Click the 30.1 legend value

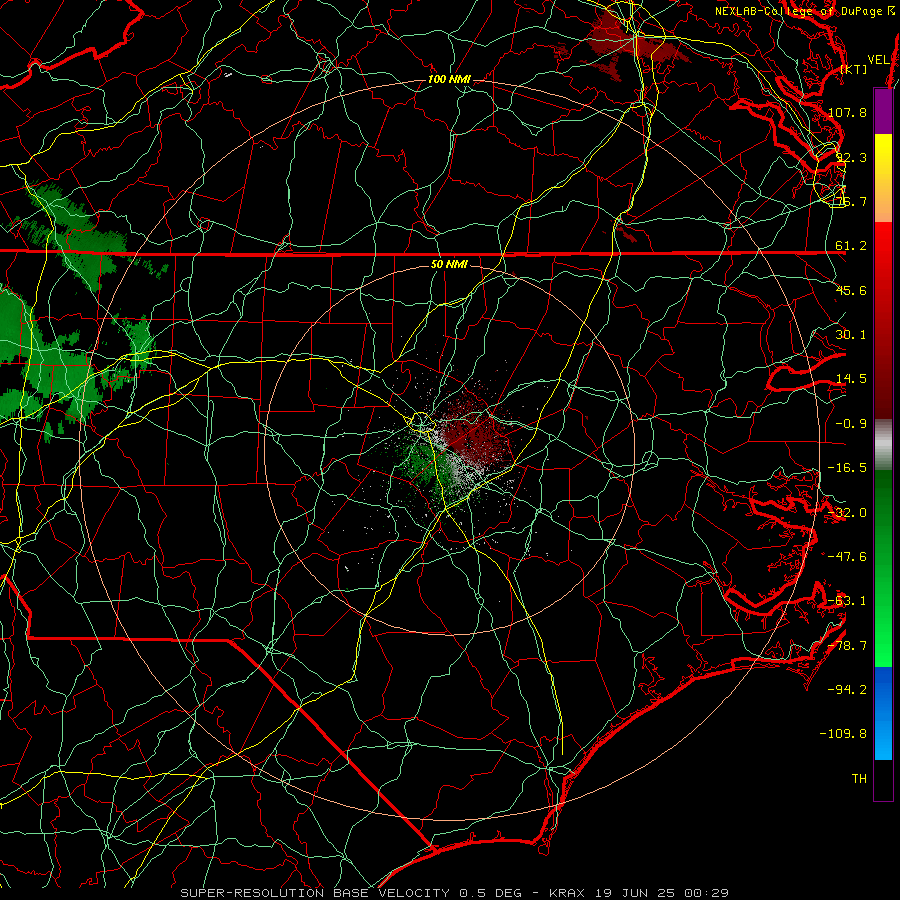pyautogui.click(x=851, y=335)
